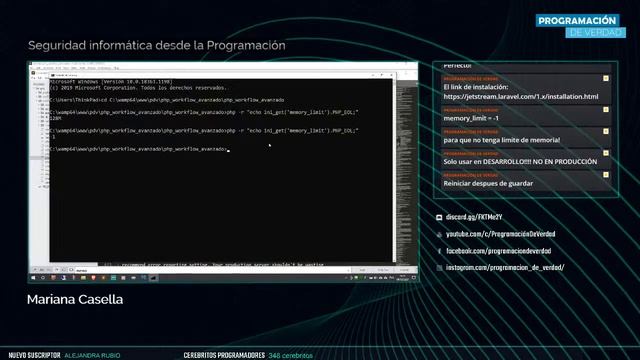The height and width of the screenshot is (360, 640).
Task: Click 'Seguridad informática desde la Programación' title
Action: [x=157, y=45]
